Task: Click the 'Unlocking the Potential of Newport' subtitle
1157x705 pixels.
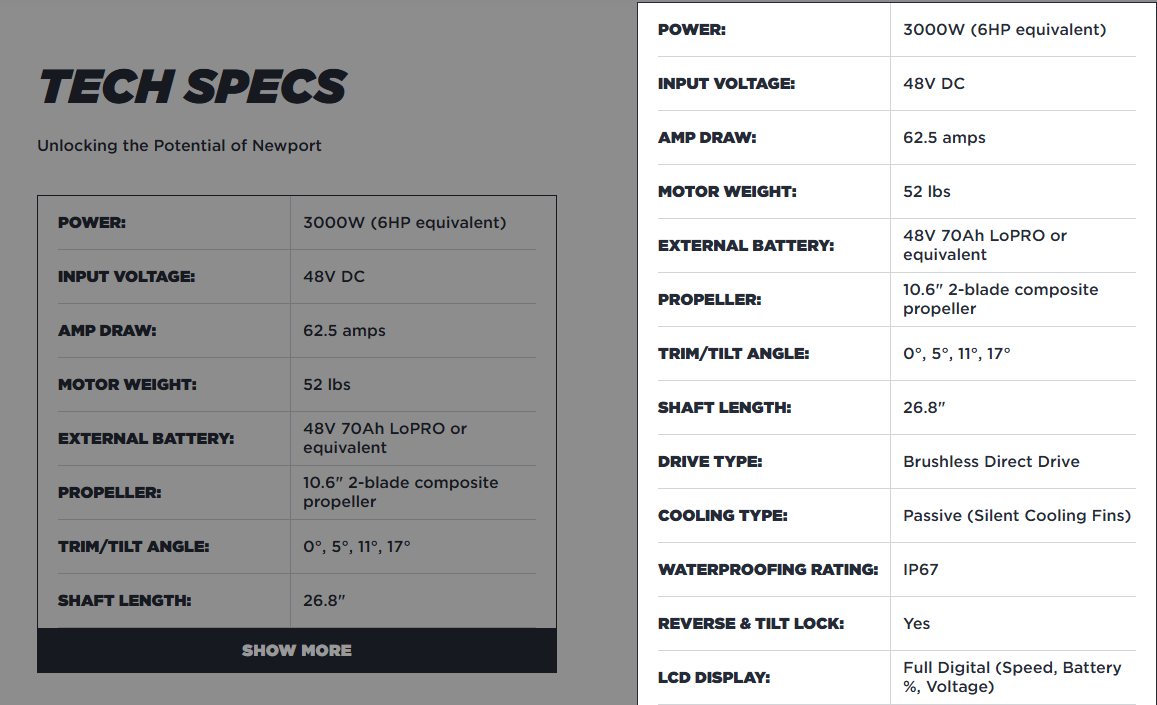Action: 180,146
